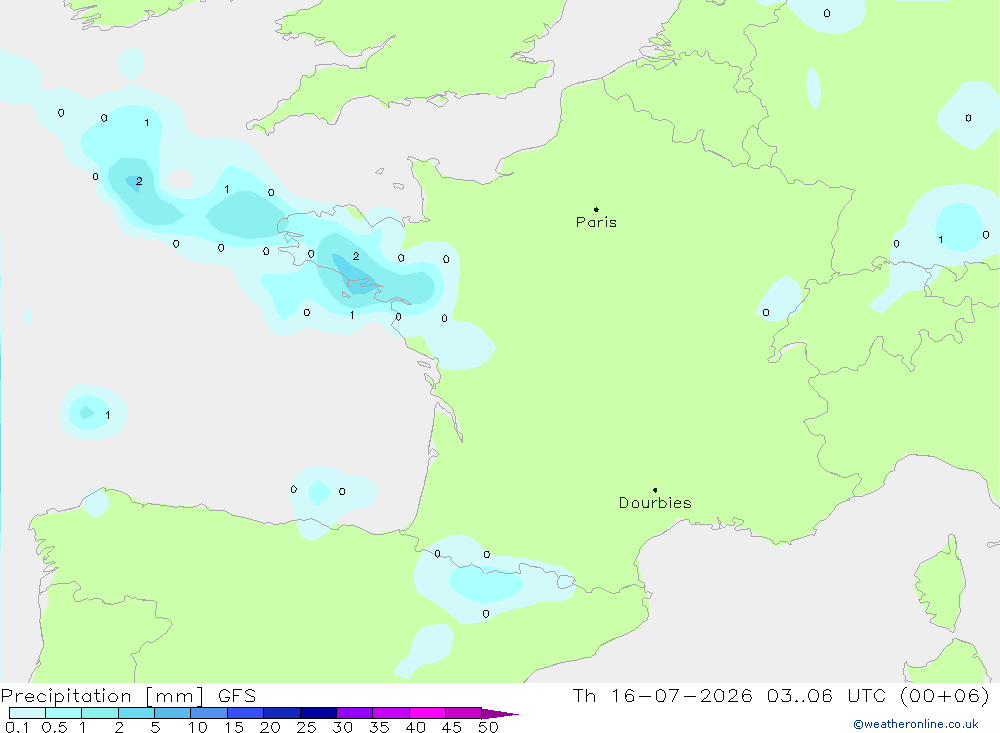The image size is (1000, 733).
Task: Open the weatheronline.co.uk copyright link
Action: (916, 724)
